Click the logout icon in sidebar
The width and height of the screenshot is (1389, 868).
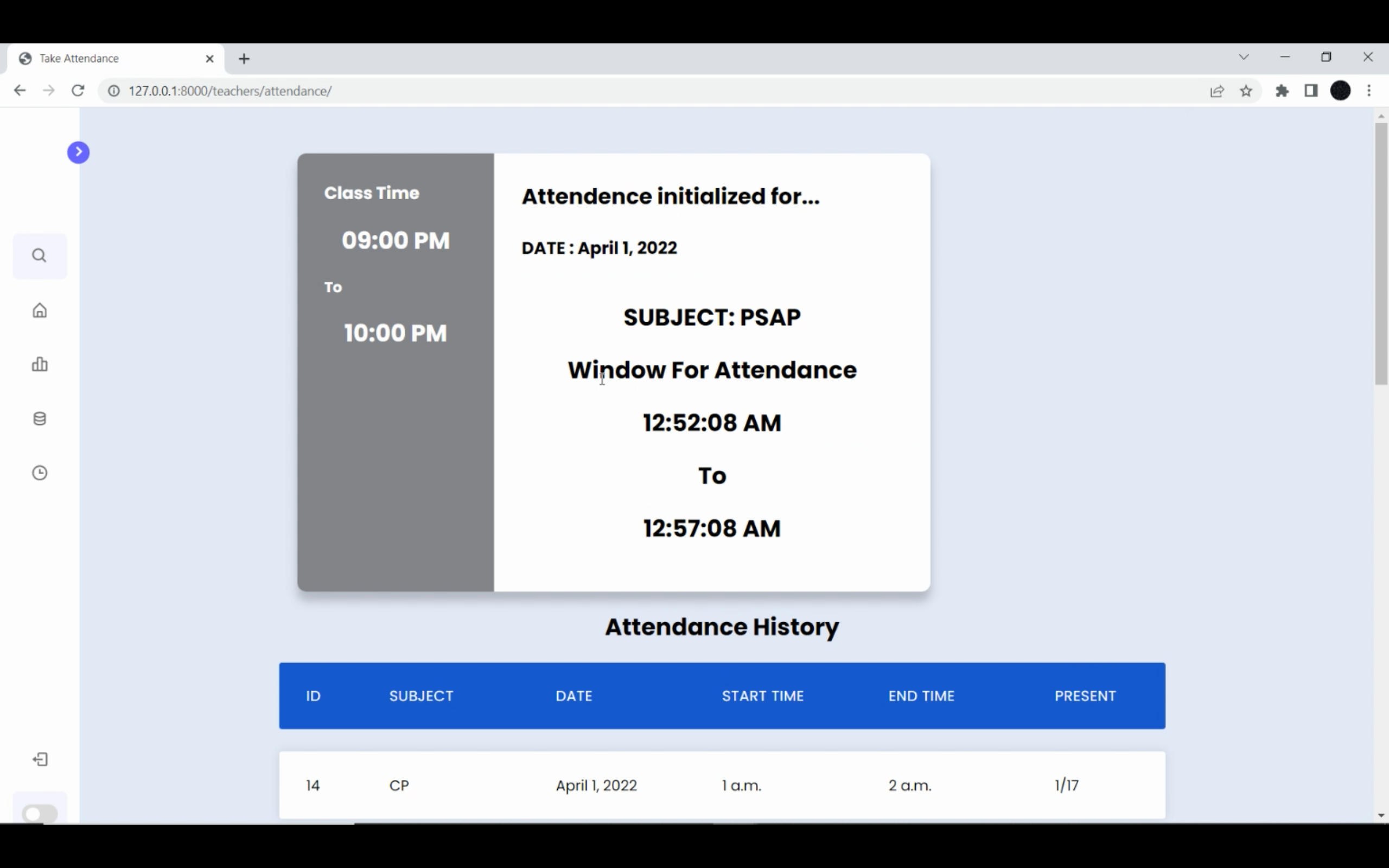tap(40, 759)
